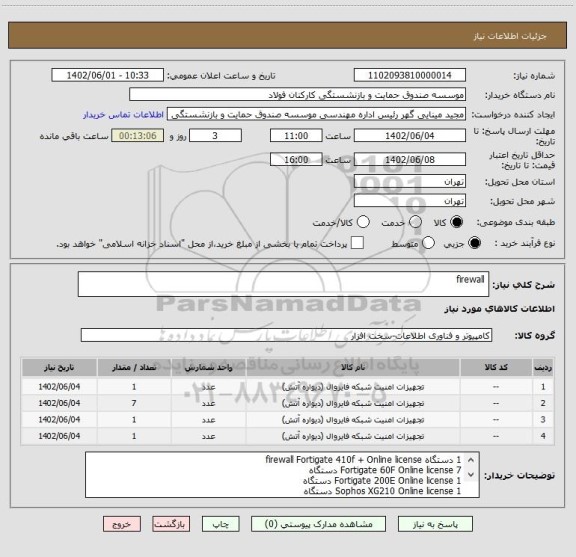Click the خروج exit button
The width and height of the screenshot is (576, 557).
pos(122,524)
